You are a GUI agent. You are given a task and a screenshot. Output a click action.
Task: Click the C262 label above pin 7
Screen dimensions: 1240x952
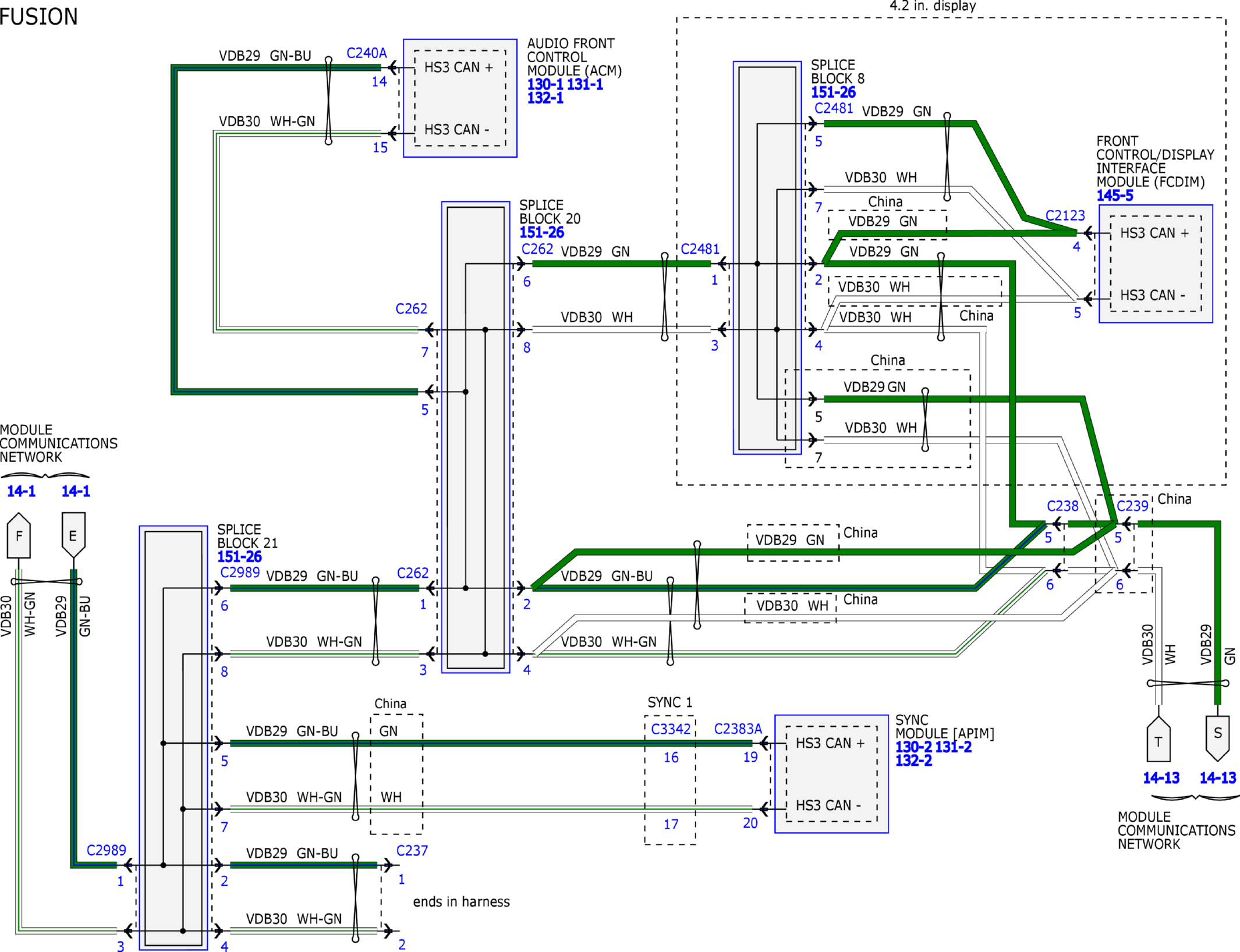[412, 308]
